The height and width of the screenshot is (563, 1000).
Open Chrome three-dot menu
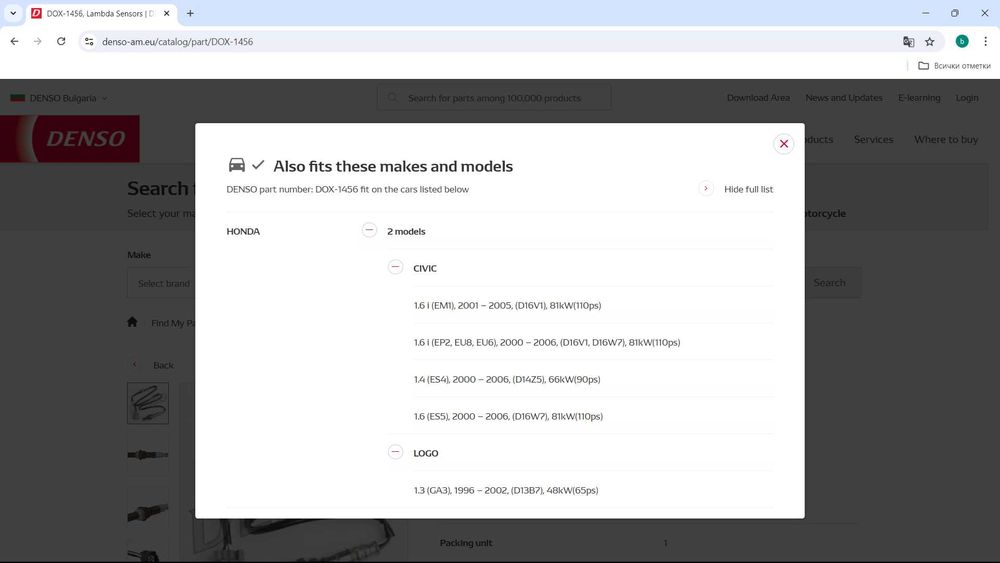985,41
